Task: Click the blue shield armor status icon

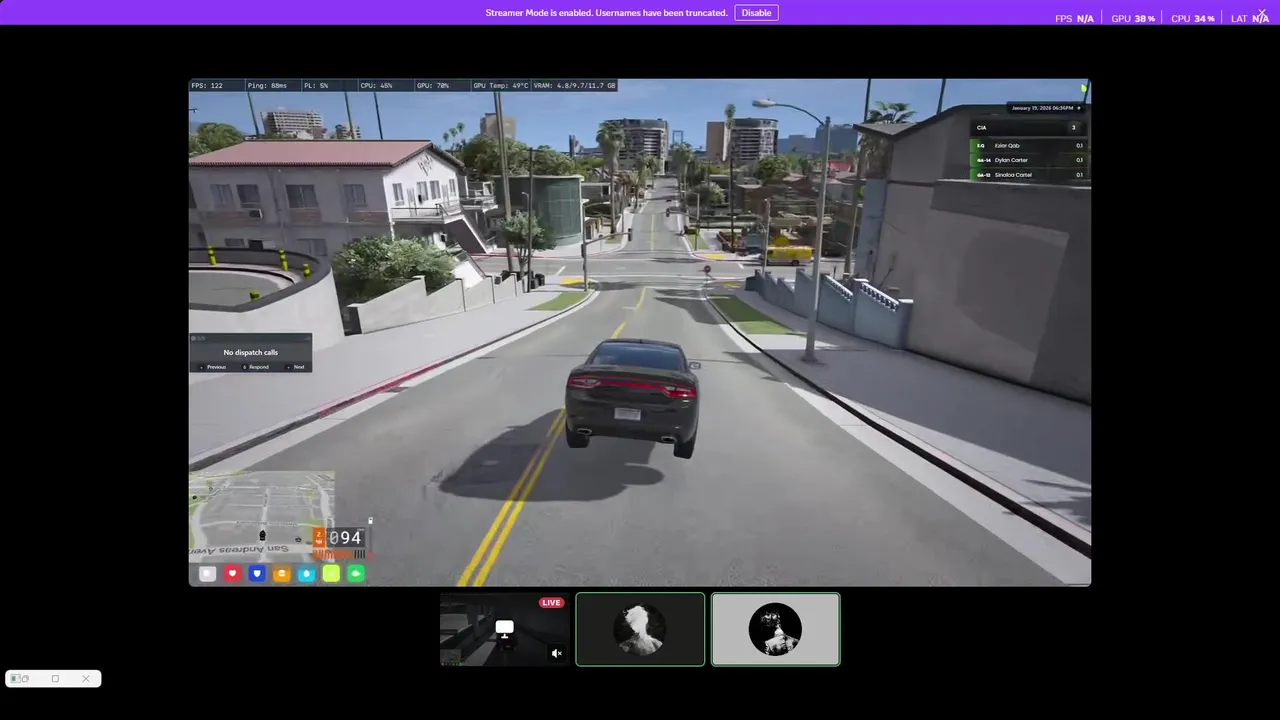Action: coord(257,573)
